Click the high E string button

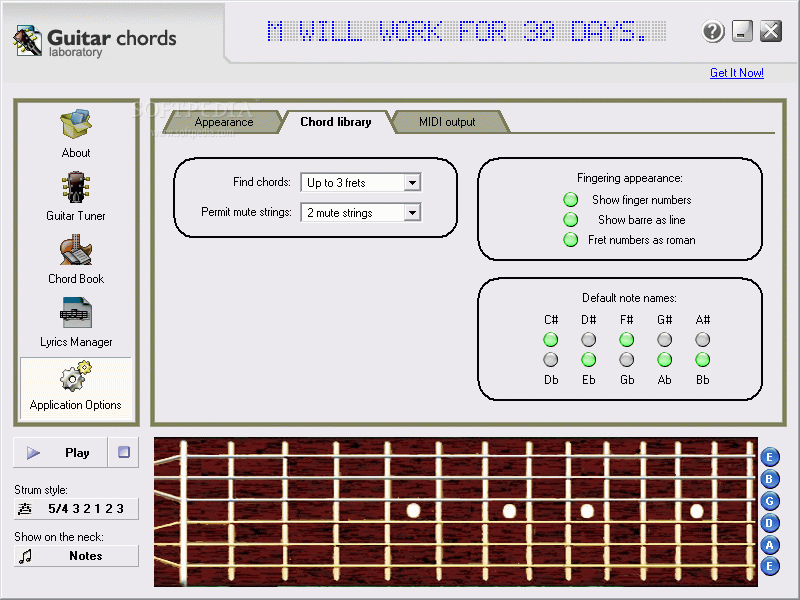[770, 457]
